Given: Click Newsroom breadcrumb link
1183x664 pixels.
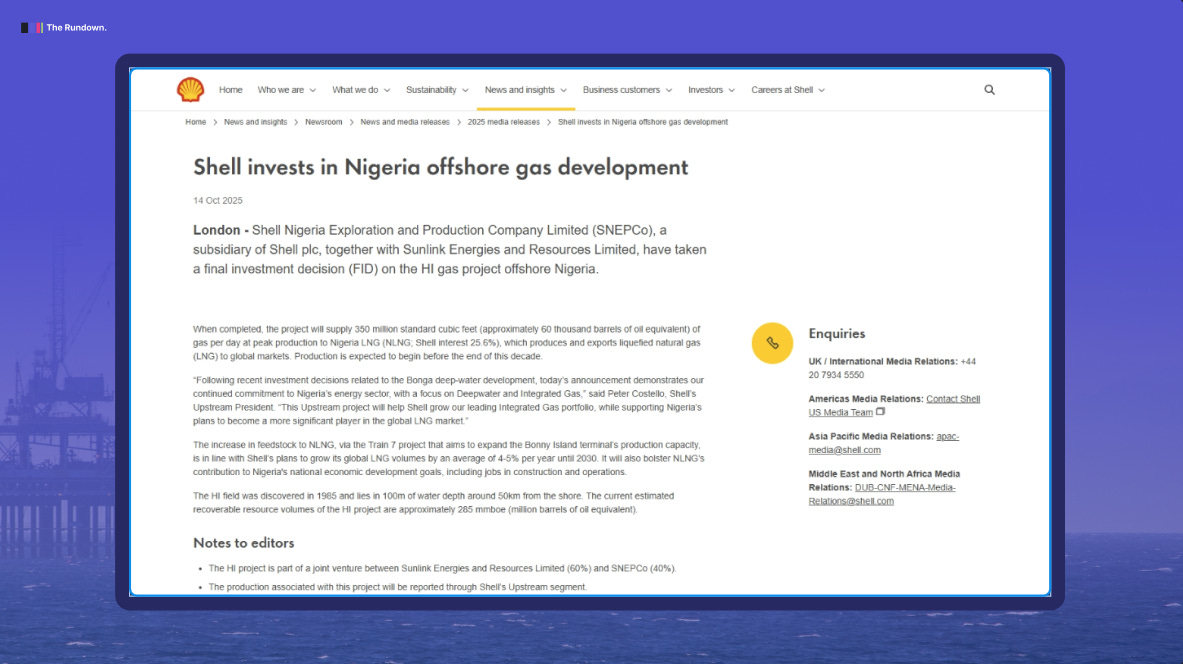Looking at the screenshot, I should [x=324, y=121].
